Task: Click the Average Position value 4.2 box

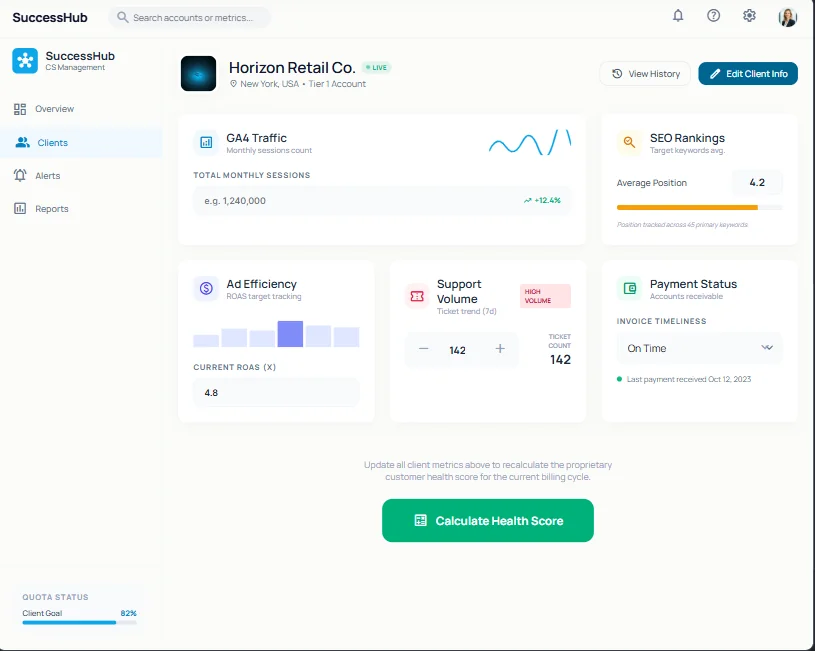Action: [x=757, y=183]
